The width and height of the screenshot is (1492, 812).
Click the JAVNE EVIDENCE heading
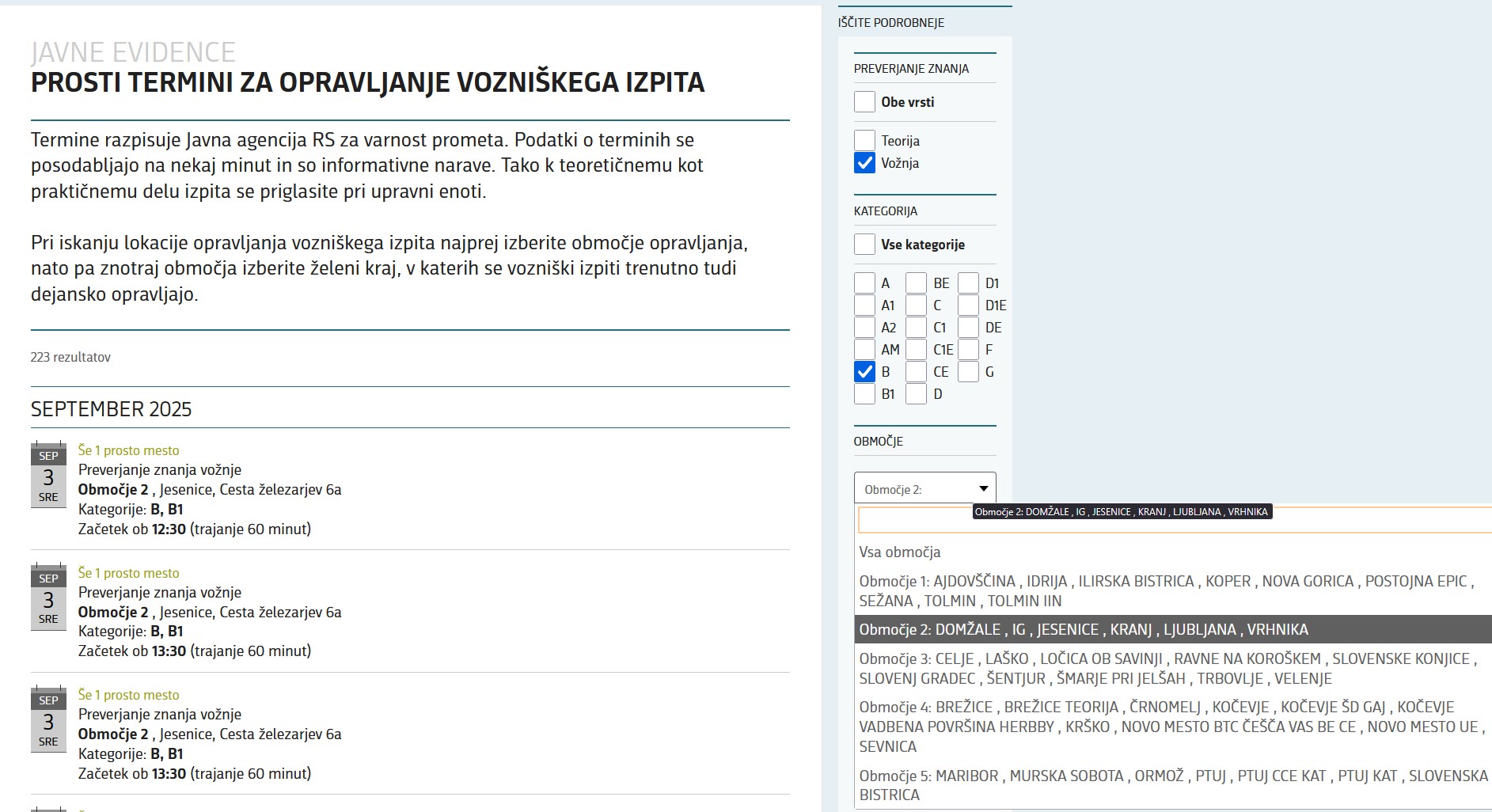click(x=133, y=52)
